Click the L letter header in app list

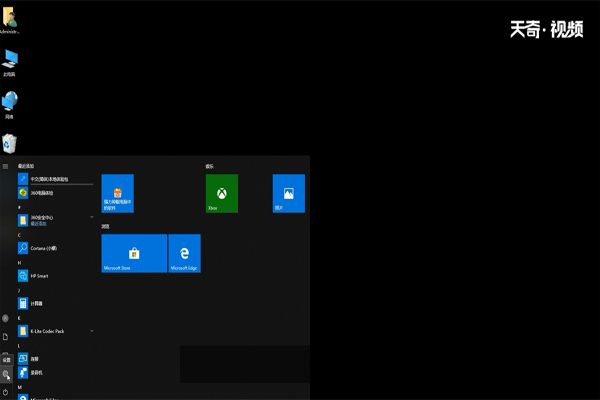[19, 346]
